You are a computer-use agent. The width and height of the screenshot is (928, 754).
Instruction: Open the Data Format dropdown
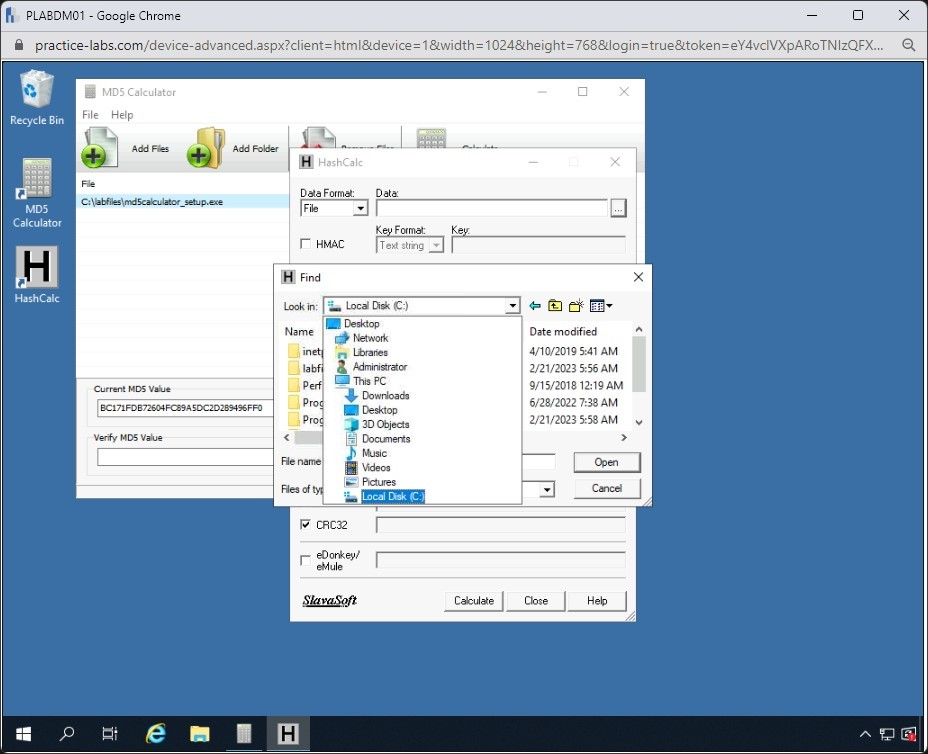[360, 209]
